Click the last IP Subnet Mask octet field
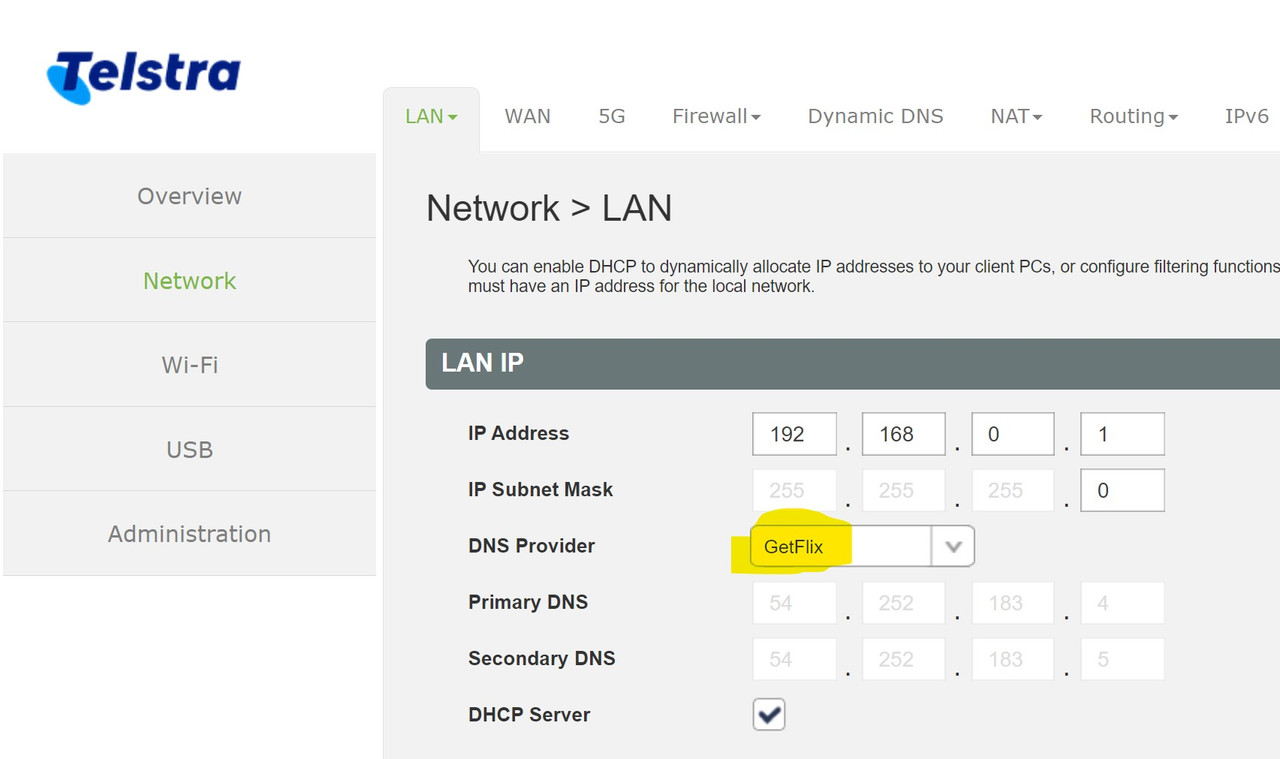Viewport: 1280px width, 759px height. 1122,490
